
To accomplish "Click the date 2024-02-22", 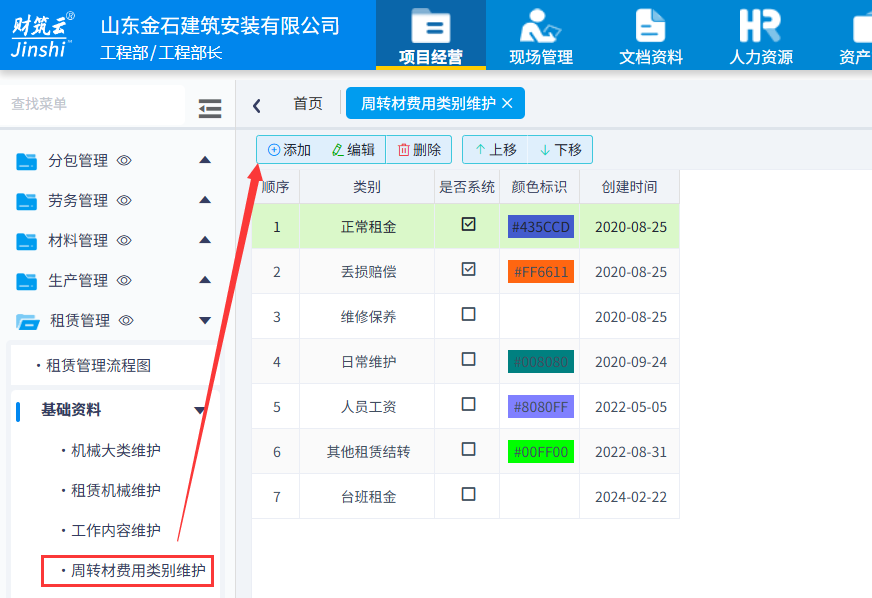I will (x=631, y=497).
